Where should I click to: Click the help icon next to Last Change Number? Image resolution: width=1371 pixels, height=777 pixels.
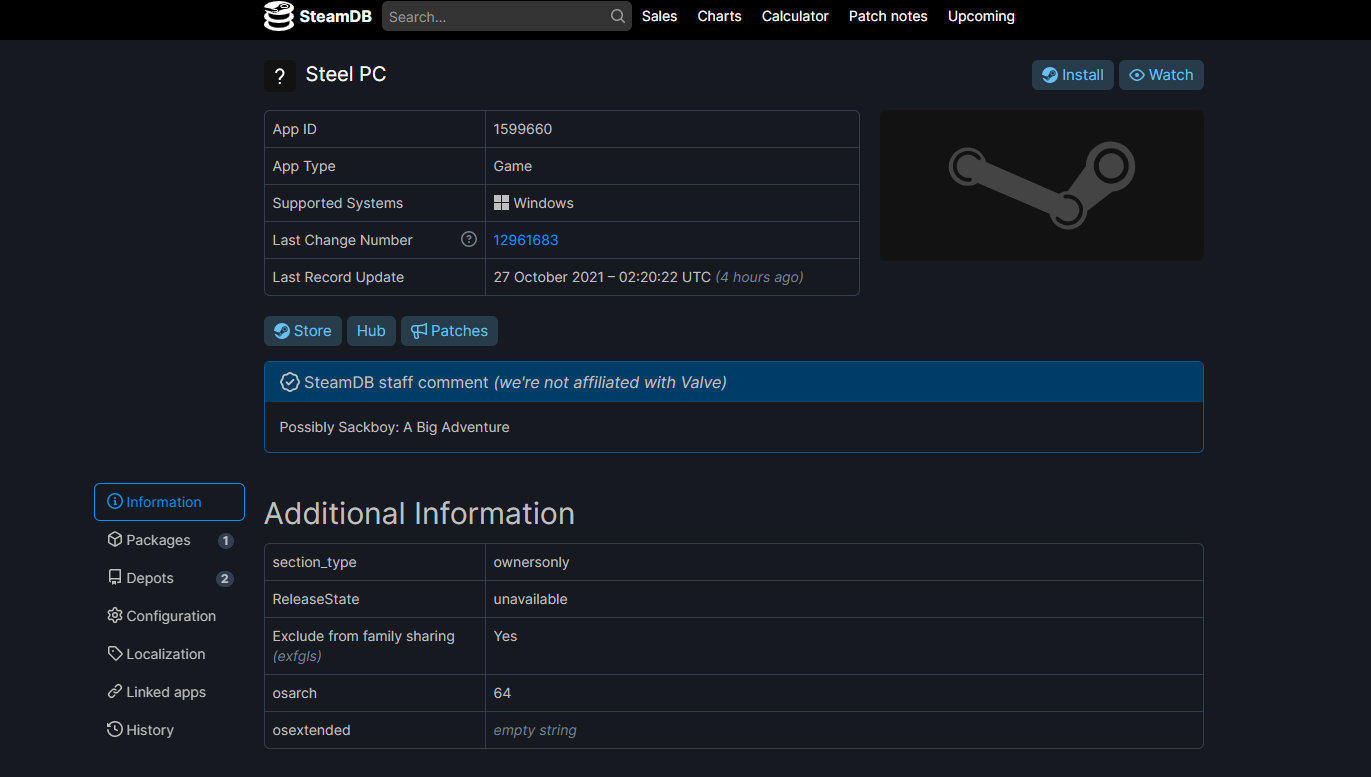click(468, 239)
